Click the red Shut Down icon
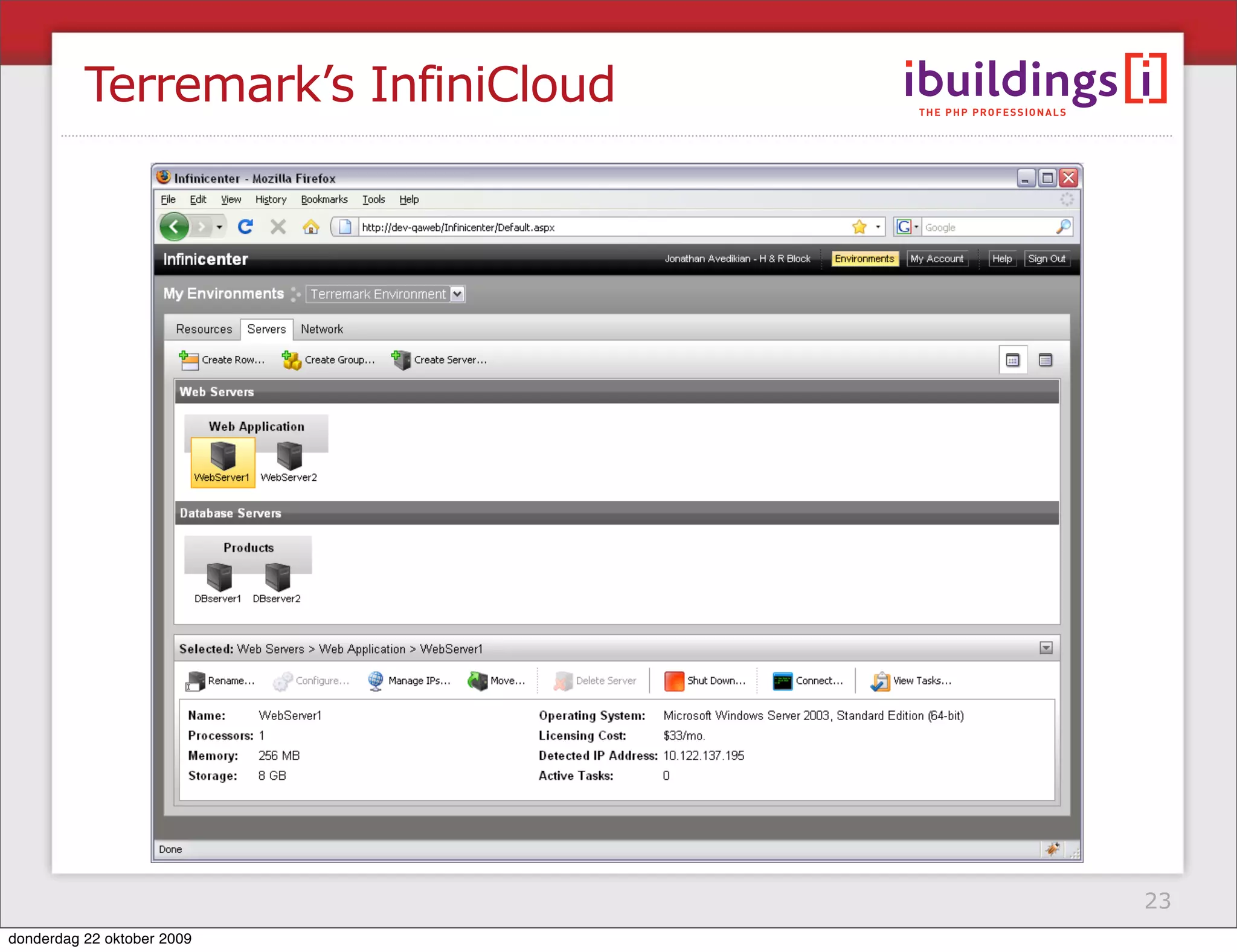Viewport: 1237px width, 952px height. click(x=674, y=681)
